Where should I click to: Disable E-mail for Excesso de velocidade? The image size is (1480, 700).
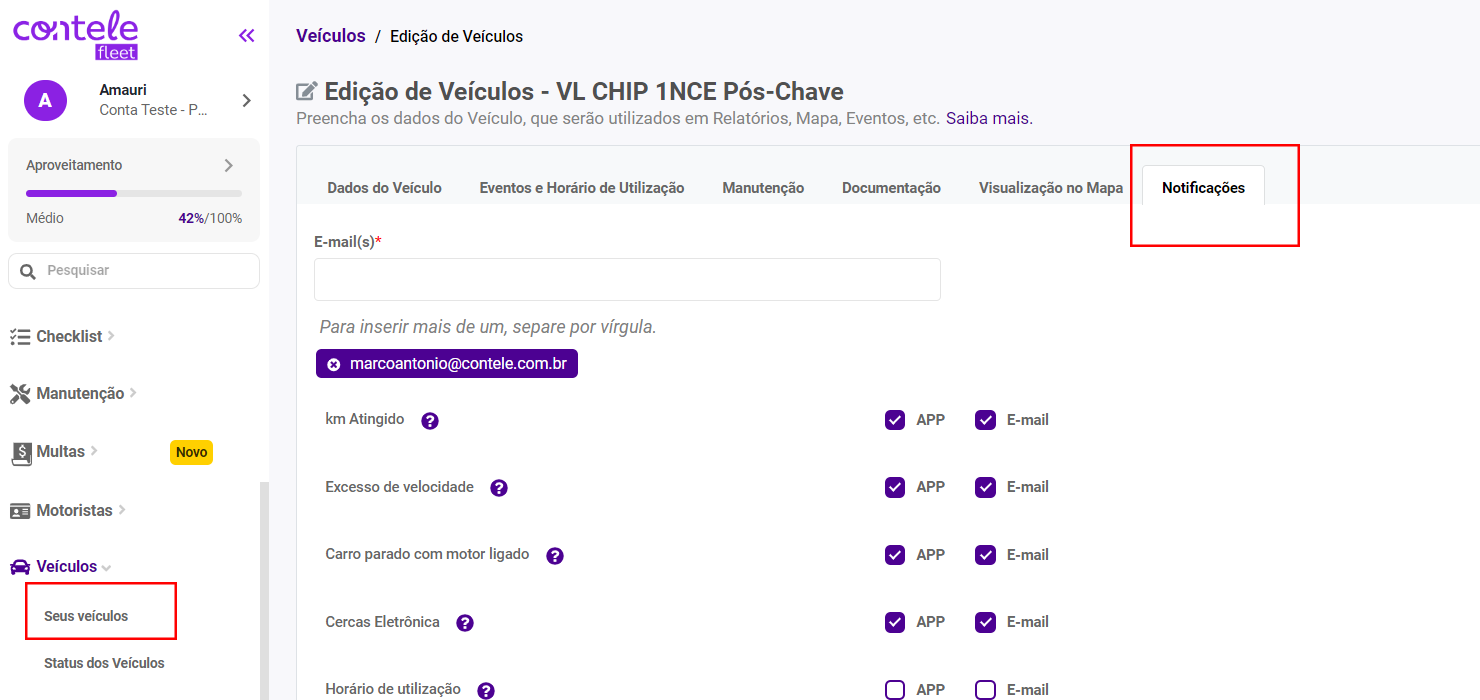pyautogui.click(x=986, y=487)
